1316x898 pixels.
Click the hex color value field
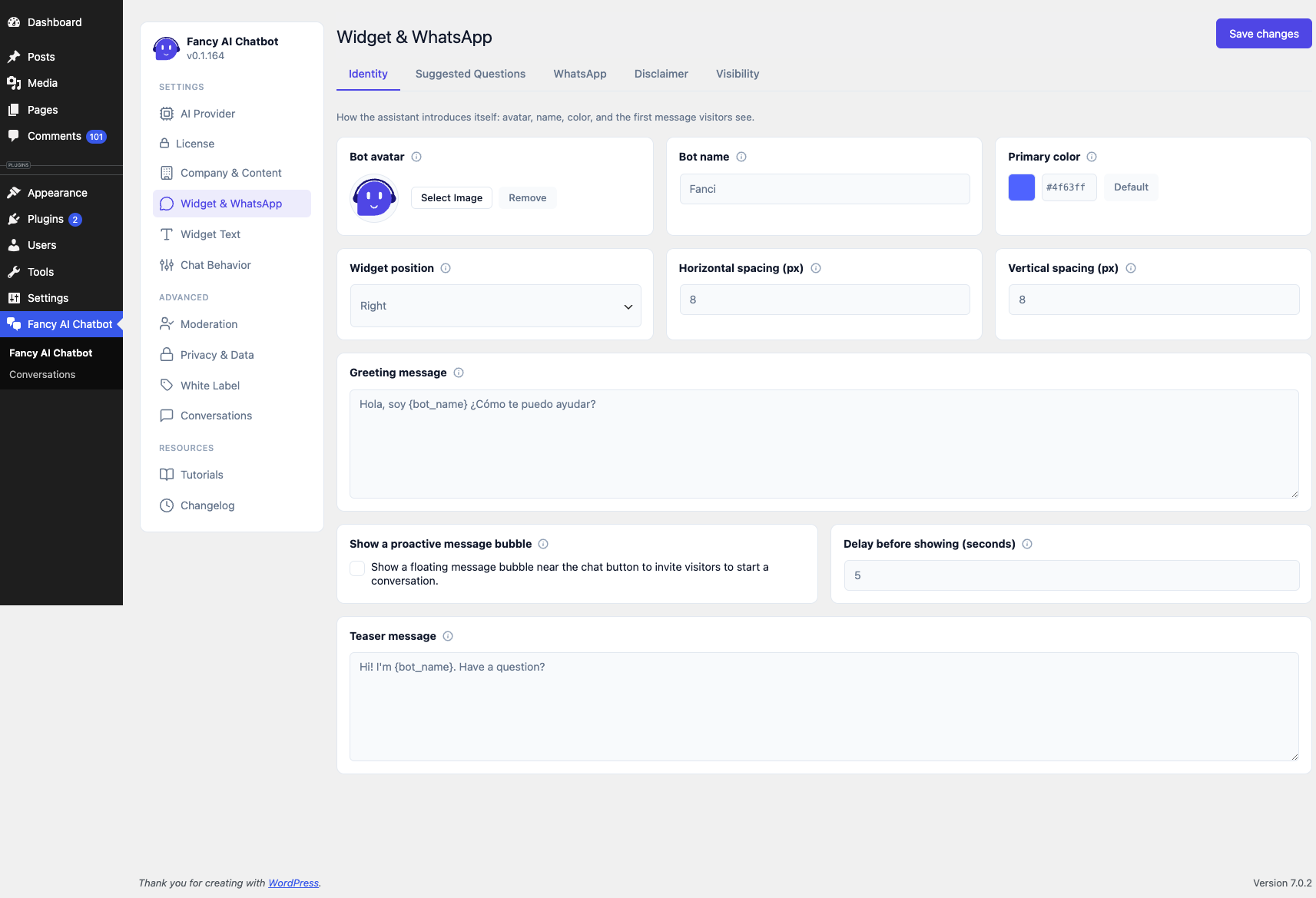click(1069, 187)
